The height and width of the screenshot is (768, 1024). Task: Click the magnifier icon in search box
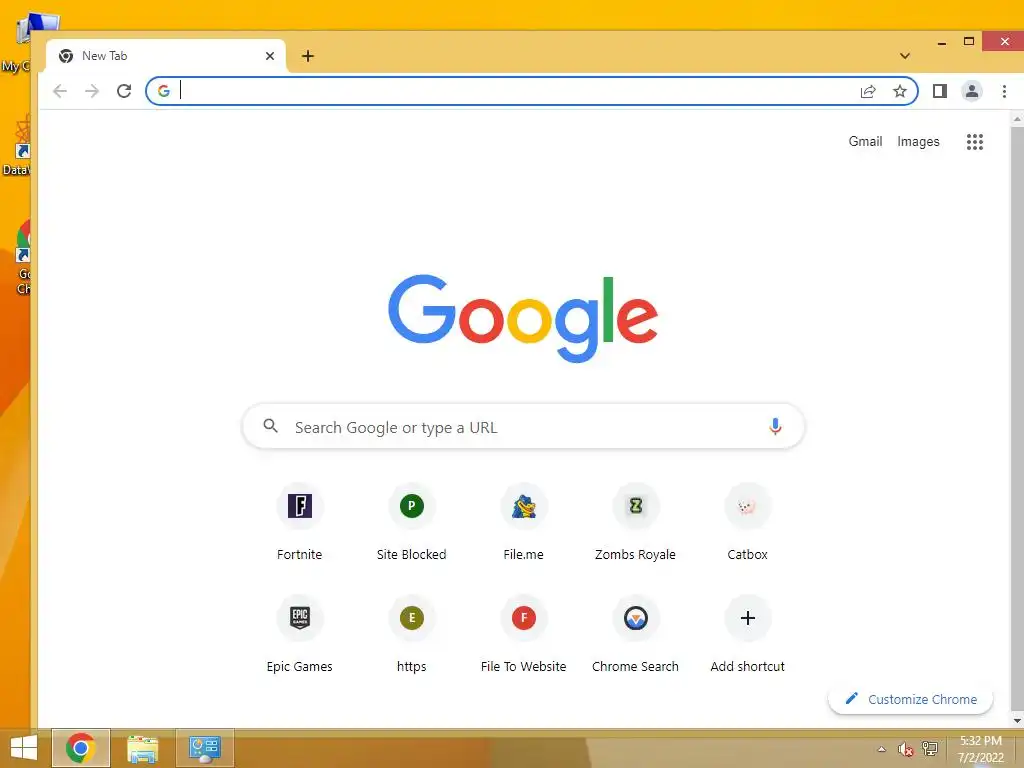click(x=270, y=426)
